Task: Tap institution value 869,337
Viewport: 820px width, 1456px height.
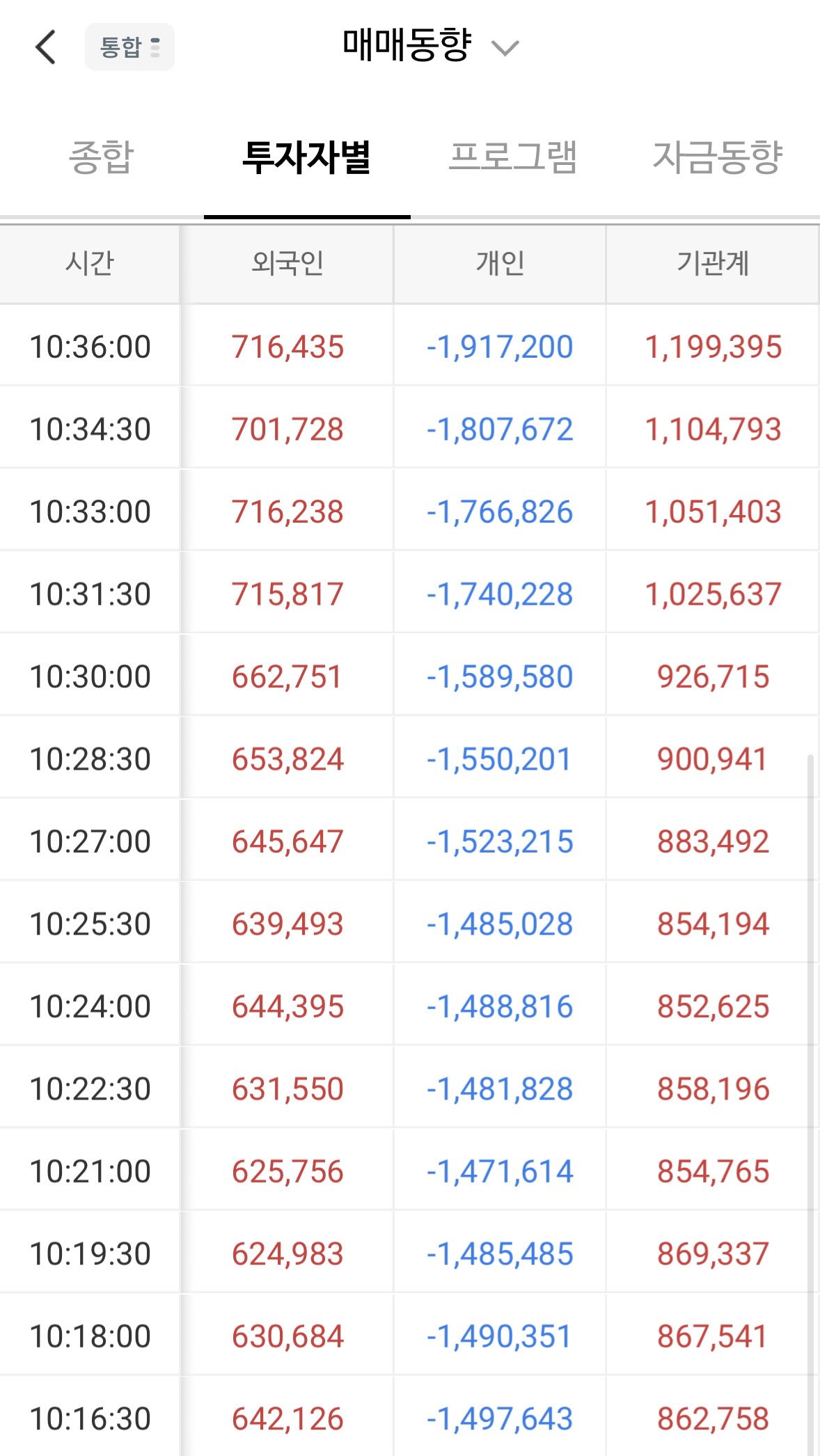Action: (713, 1254)
